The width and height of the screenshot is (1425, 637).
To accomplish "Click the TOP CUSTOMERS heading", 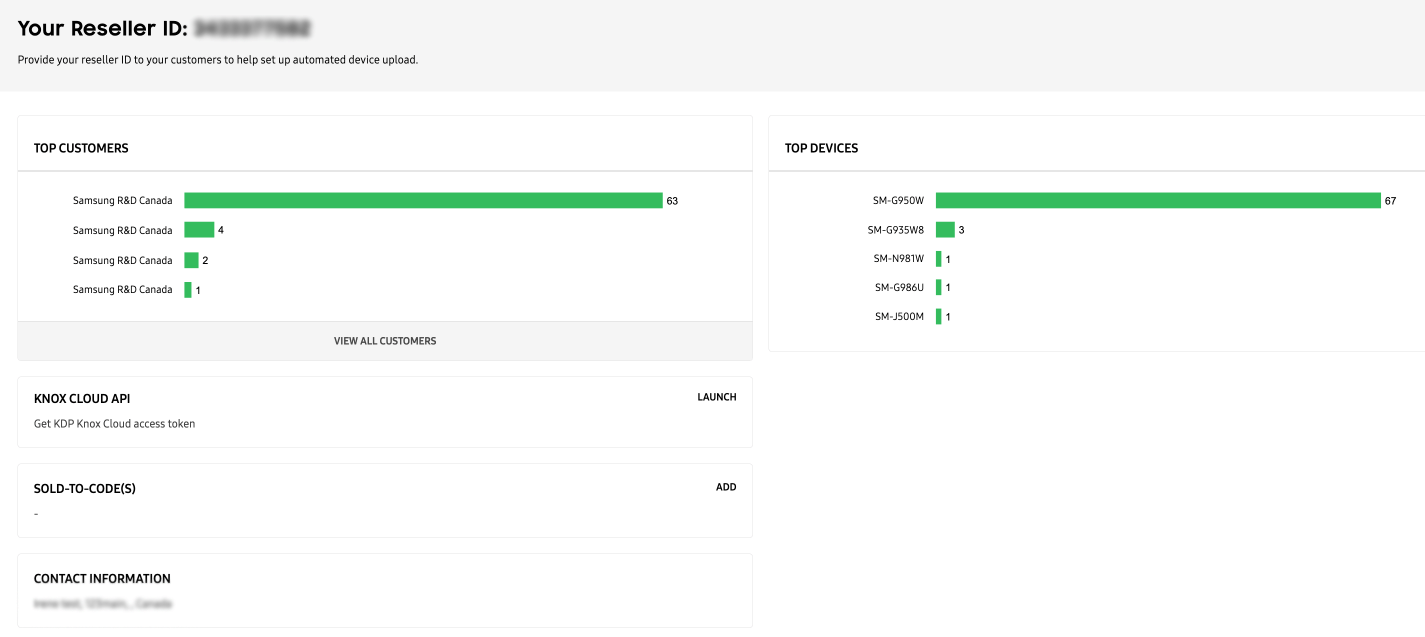I will click(x=81, y=148).
